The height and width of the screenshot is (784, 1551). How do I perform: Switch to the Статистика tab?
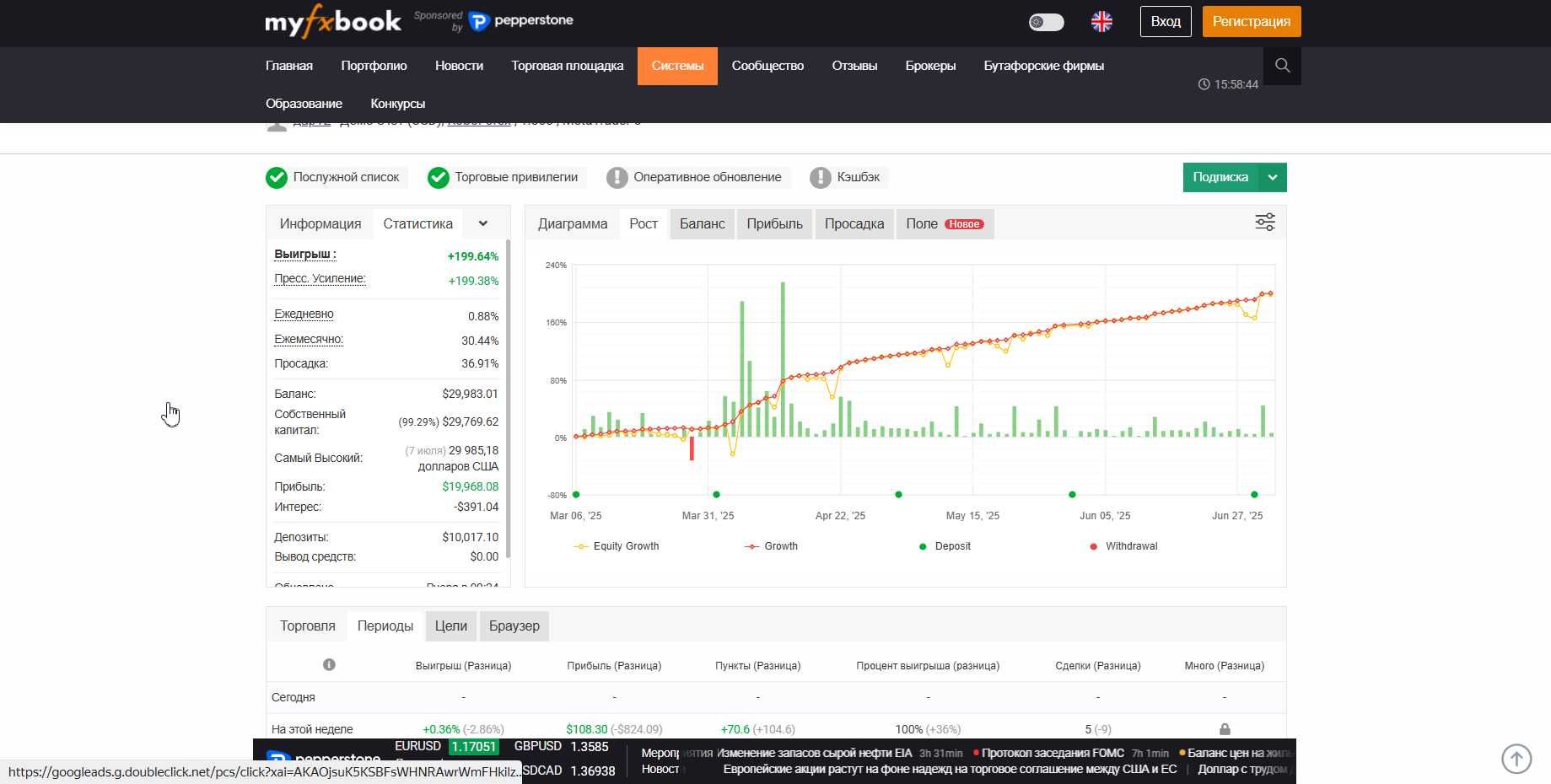(x=417, y=223)
